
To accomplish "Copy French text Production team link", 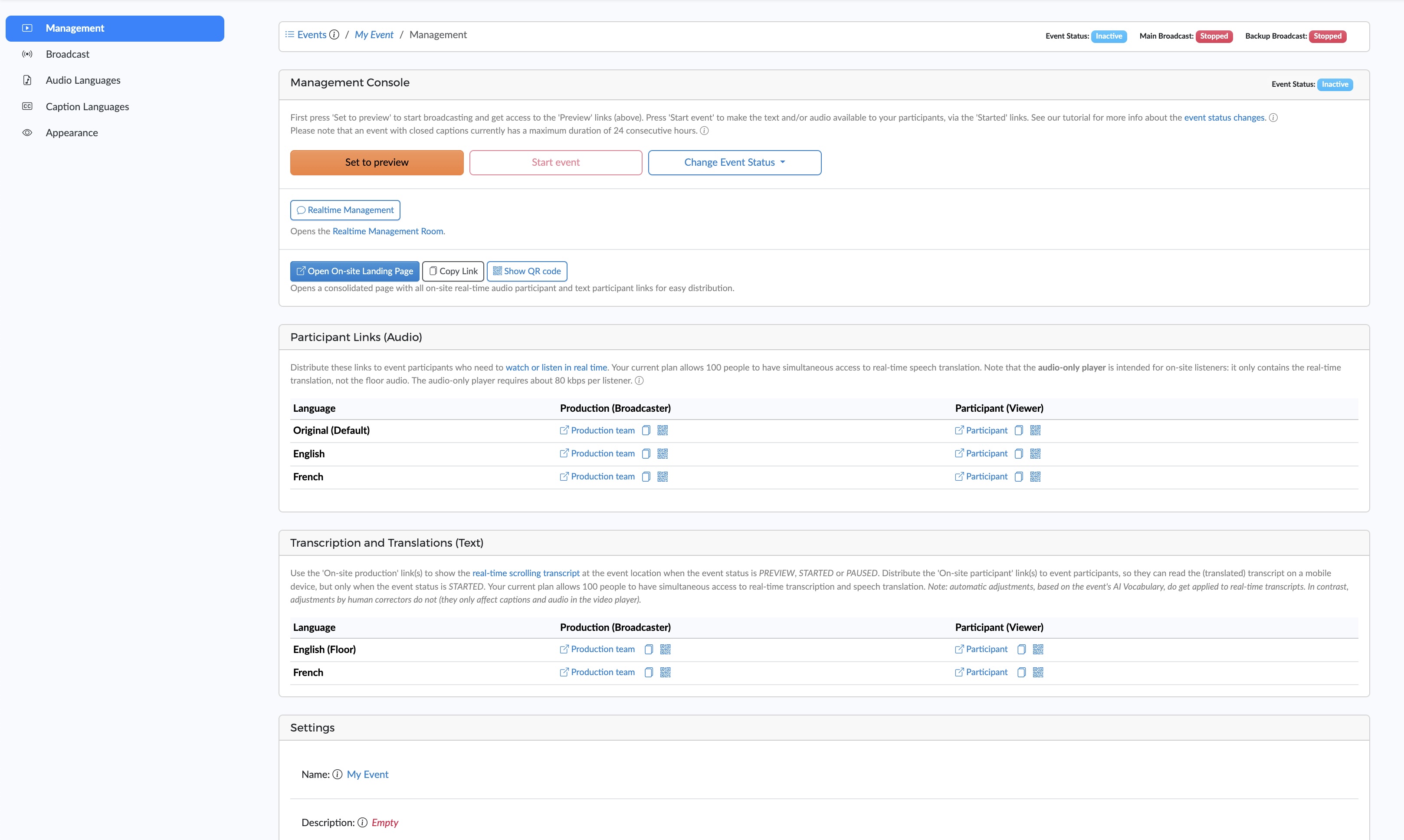I will pyautogui.click(x=649, y=673).
